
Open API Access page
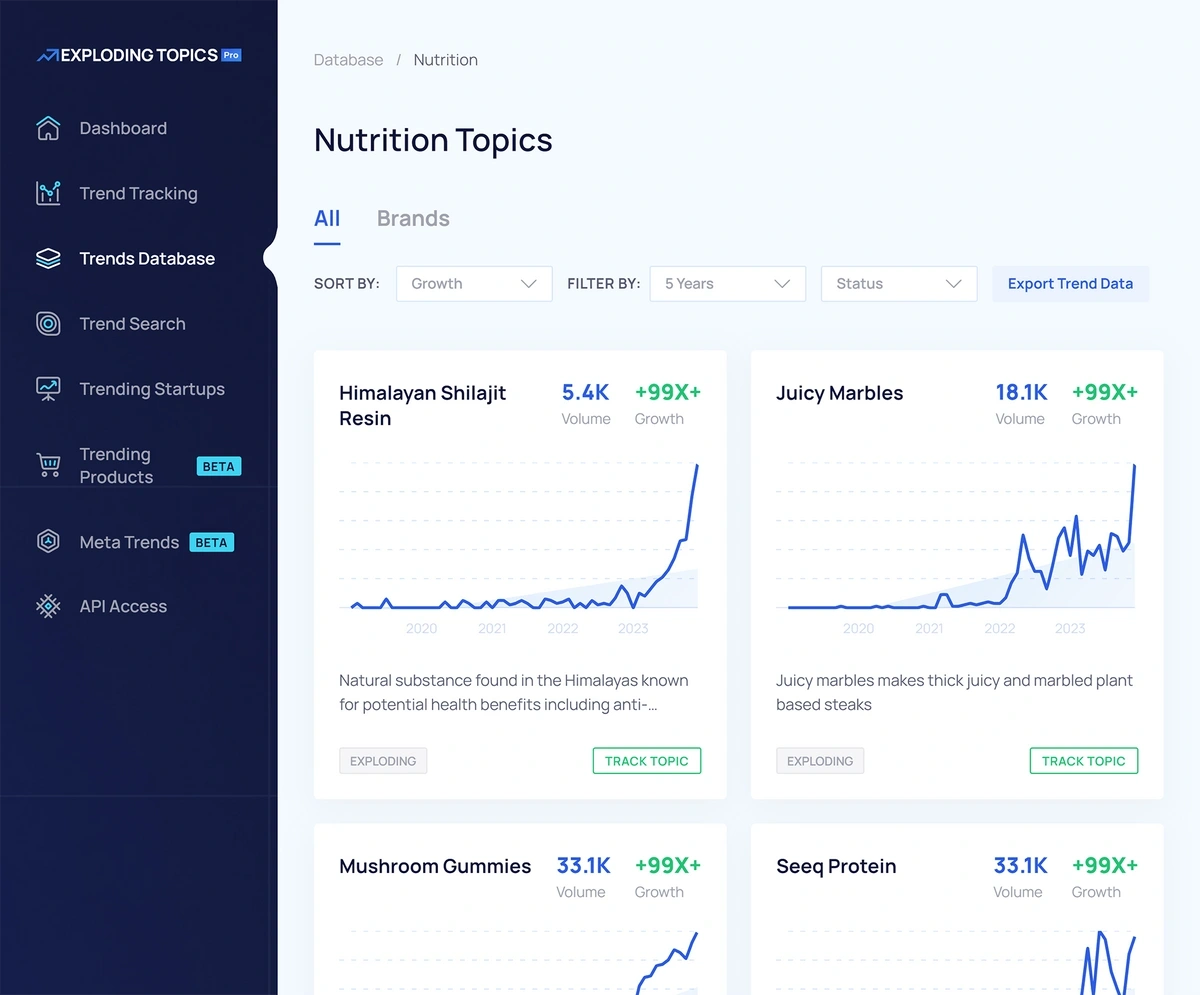[123, 606]
